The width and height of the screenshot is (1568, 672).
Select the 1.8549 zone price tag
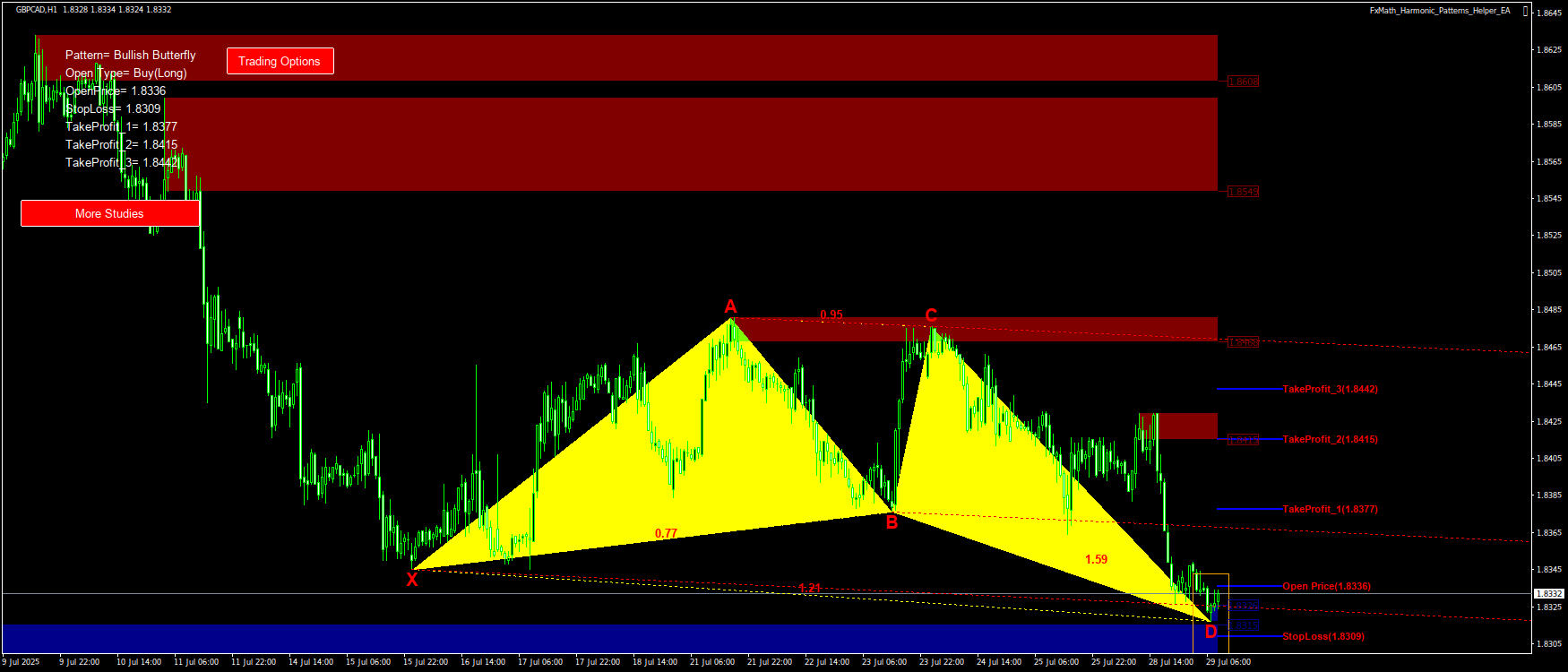(1243, 192)
